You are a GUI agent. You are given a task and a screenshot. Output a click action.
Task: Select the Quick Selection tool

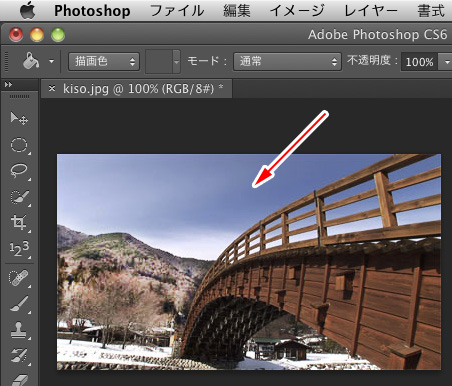[19, 197]
